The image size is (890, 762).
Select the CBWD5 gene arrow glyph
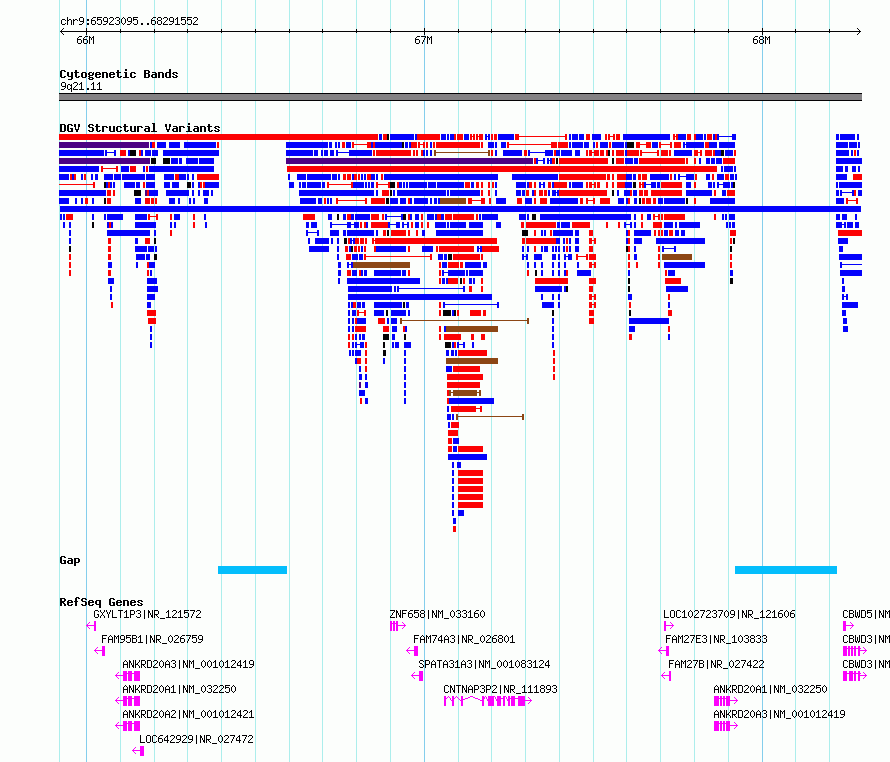(x=849, y=626)
